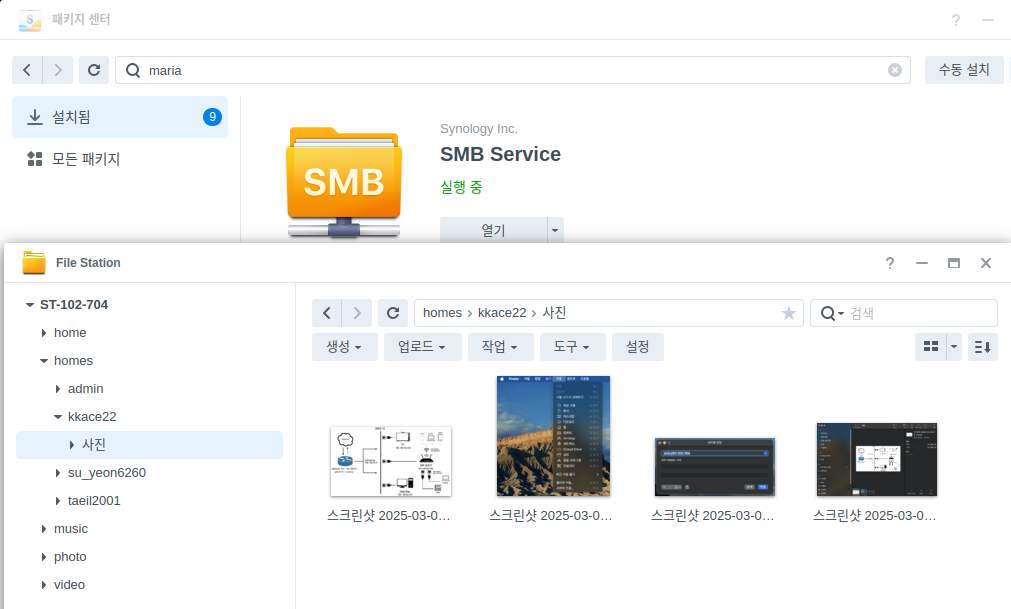Go forward in Package Center

point(58,70)
